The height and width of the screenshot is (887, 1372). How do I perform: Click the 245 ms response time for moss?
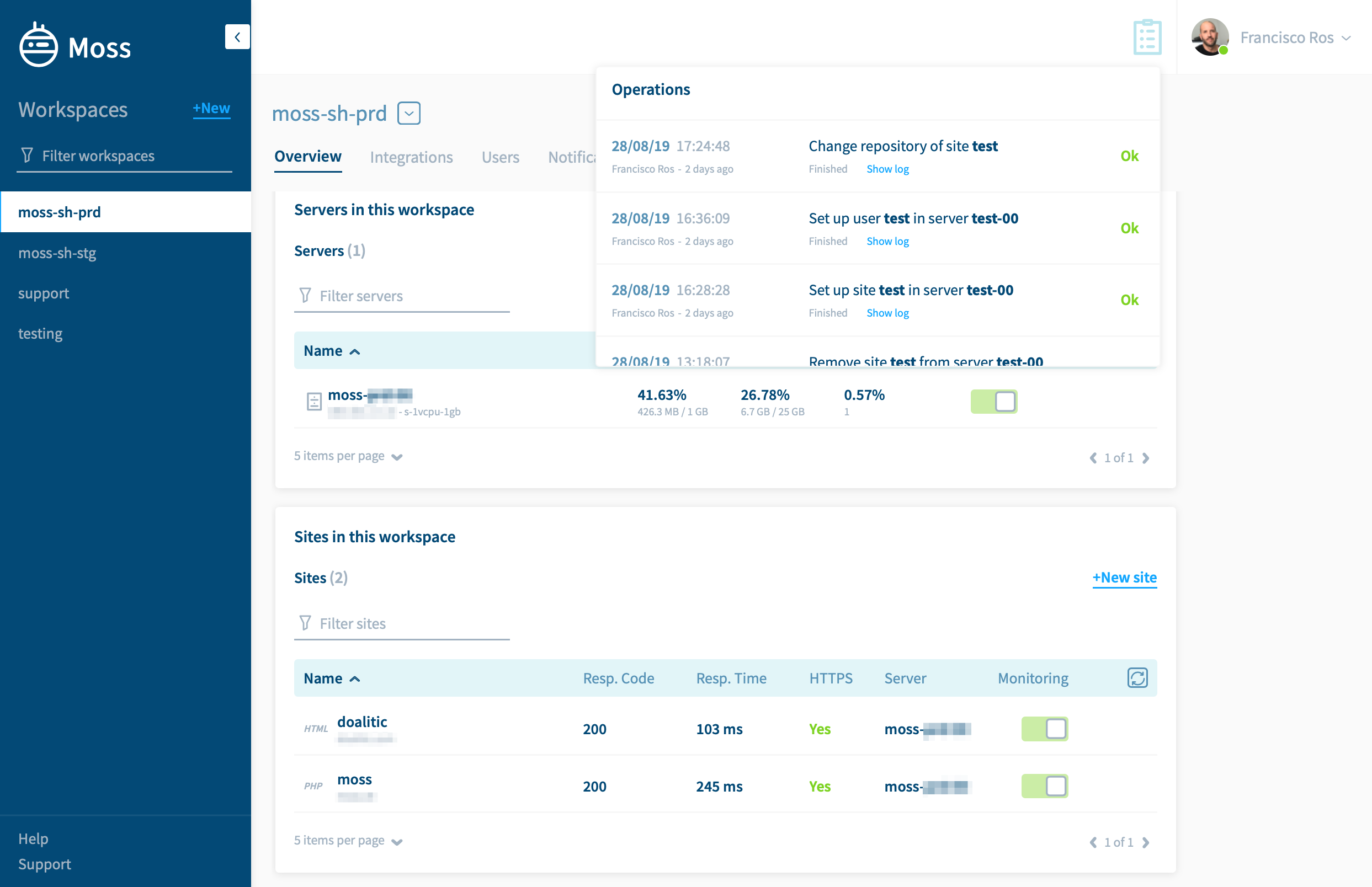[719, 787]
